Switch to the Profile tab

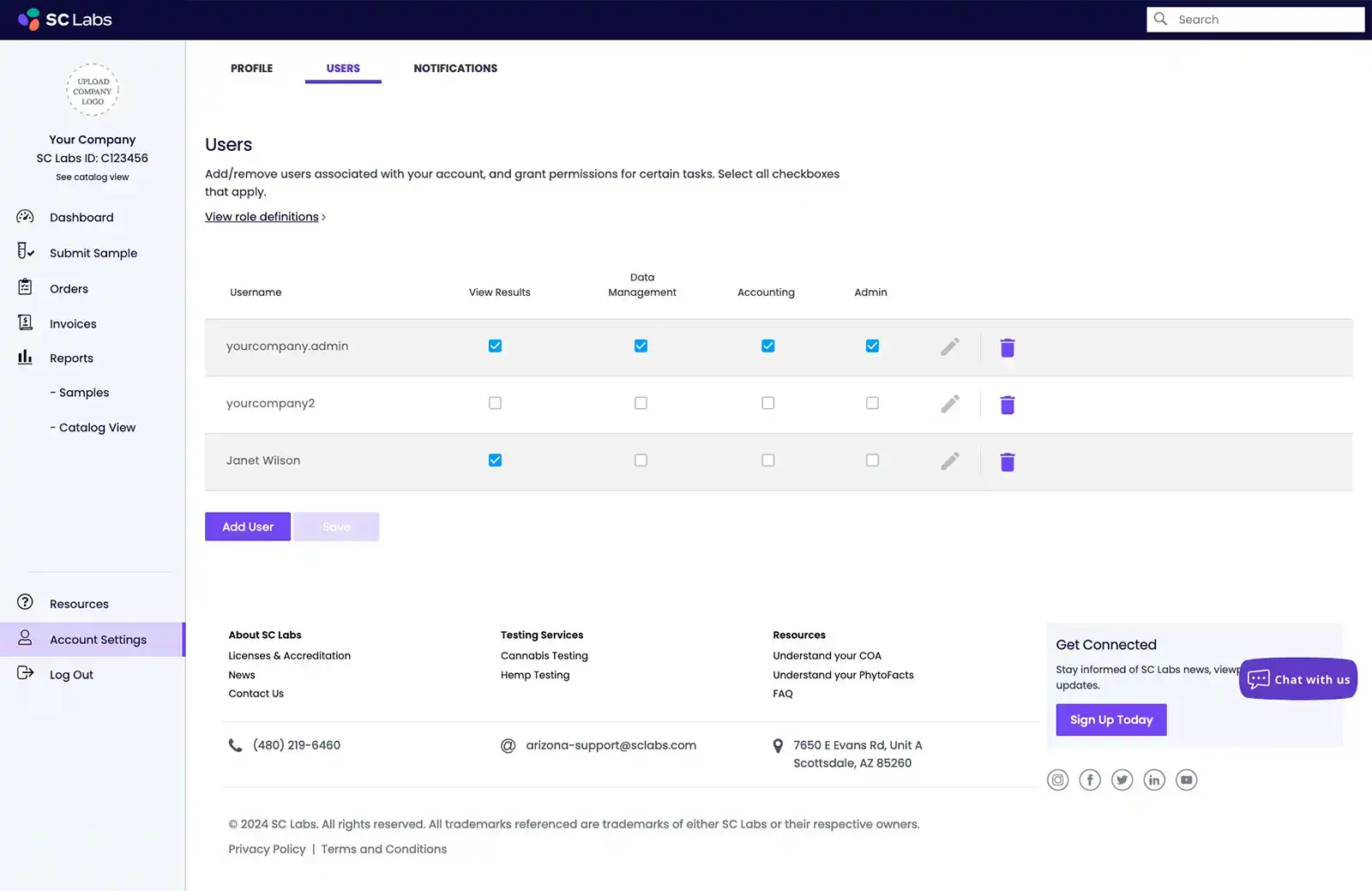(x=251, y=68)
